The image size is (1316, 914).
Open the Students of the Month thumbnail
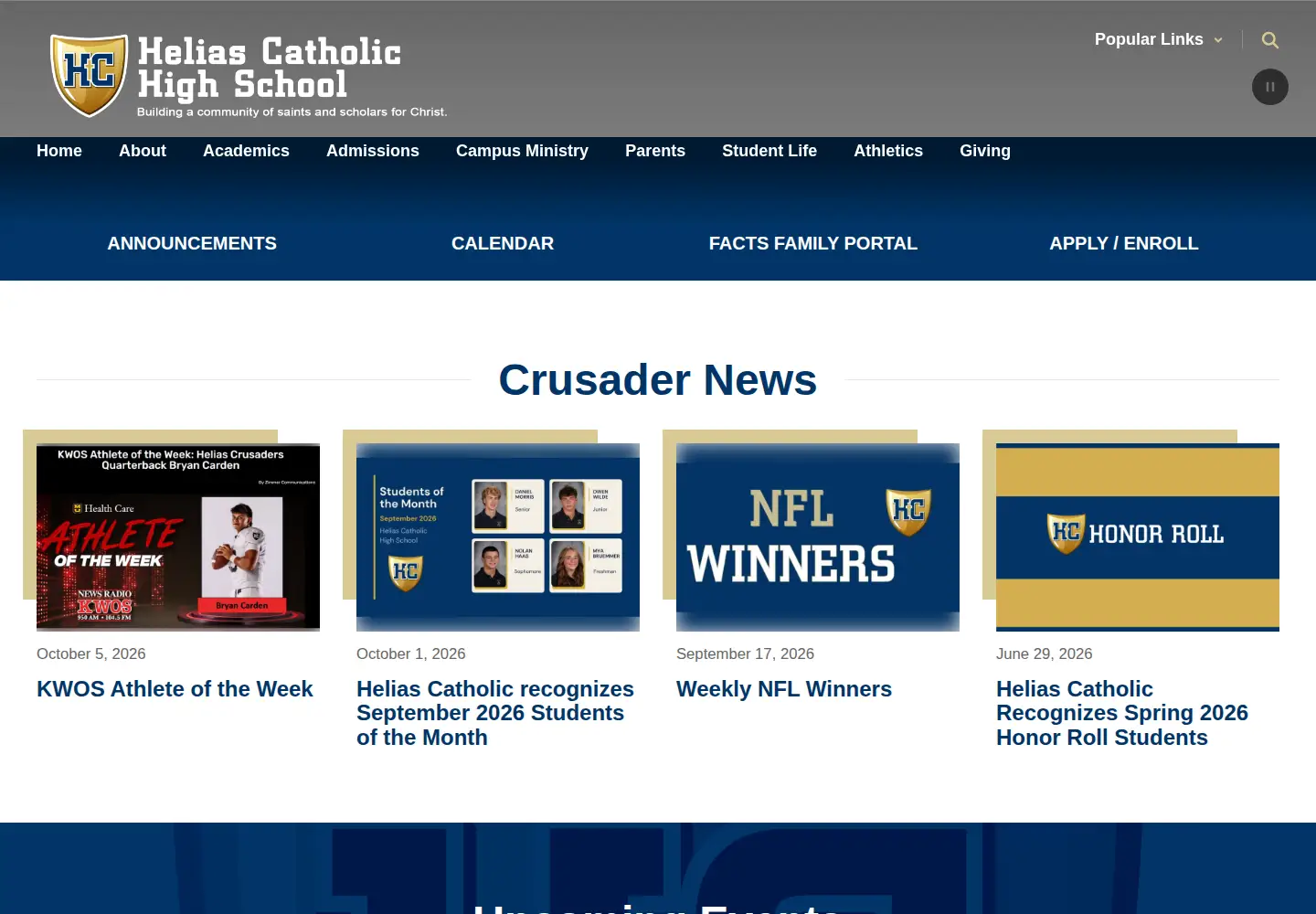coord(498,537)
